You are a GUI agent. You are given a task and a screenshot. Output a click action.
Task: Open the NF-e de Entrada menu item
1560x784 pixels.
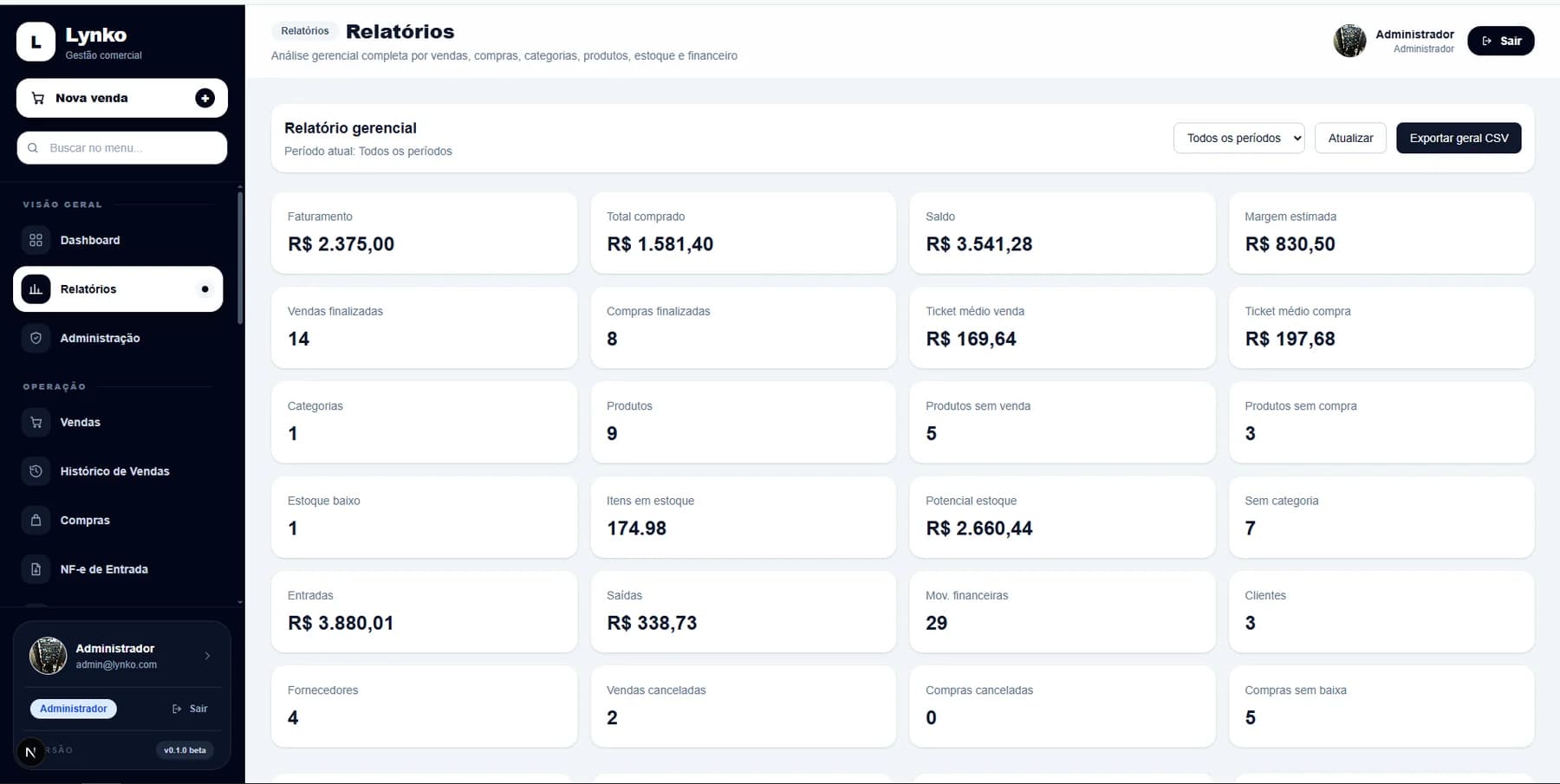(118, 569)
